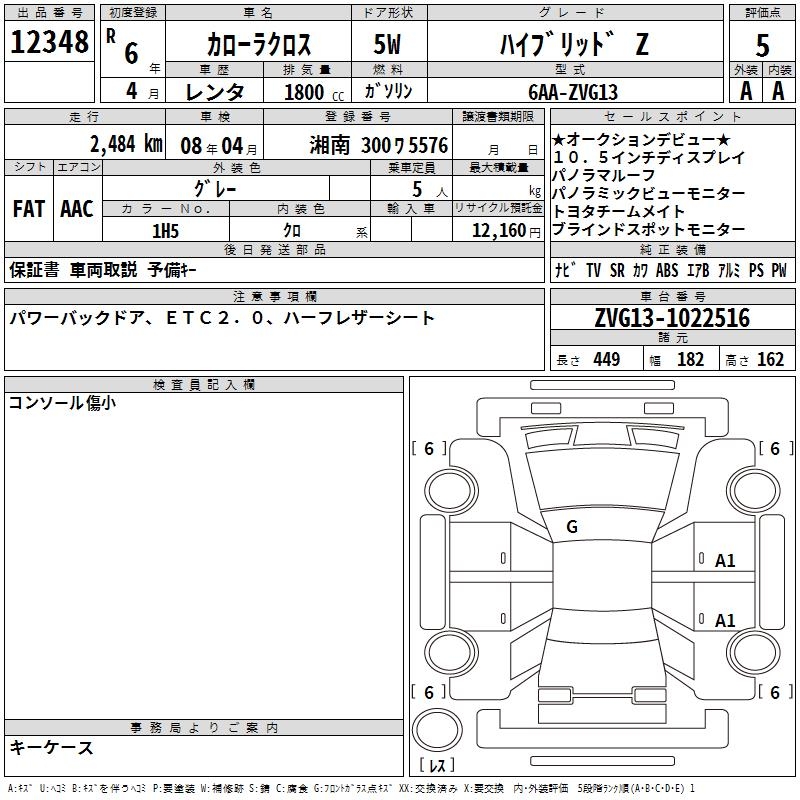
Task: Click the ブラインドスポットモニター line
Action: [x=649, y=230]
